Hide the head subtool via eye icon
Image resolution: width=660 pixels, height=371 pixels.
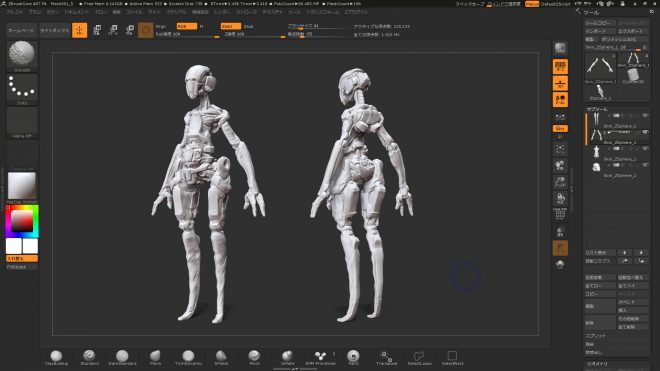click(645, 165)
